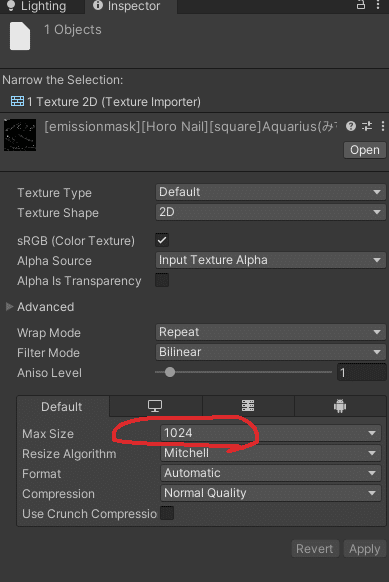The height and width of the screenshot is (582, 389).
Task: Click the Open button
Action: tap(365, 150)
